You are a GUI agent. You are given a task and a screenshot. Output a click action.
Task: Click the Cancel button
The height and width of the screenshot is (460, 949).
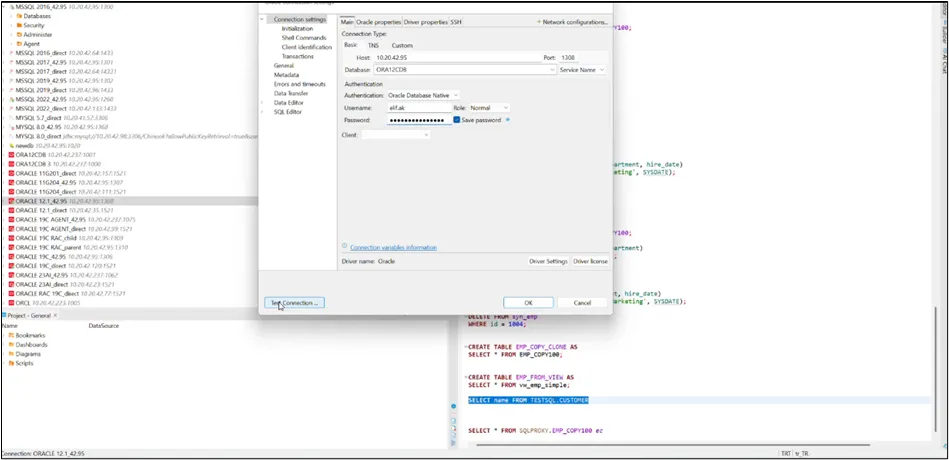tap(582, 303)
